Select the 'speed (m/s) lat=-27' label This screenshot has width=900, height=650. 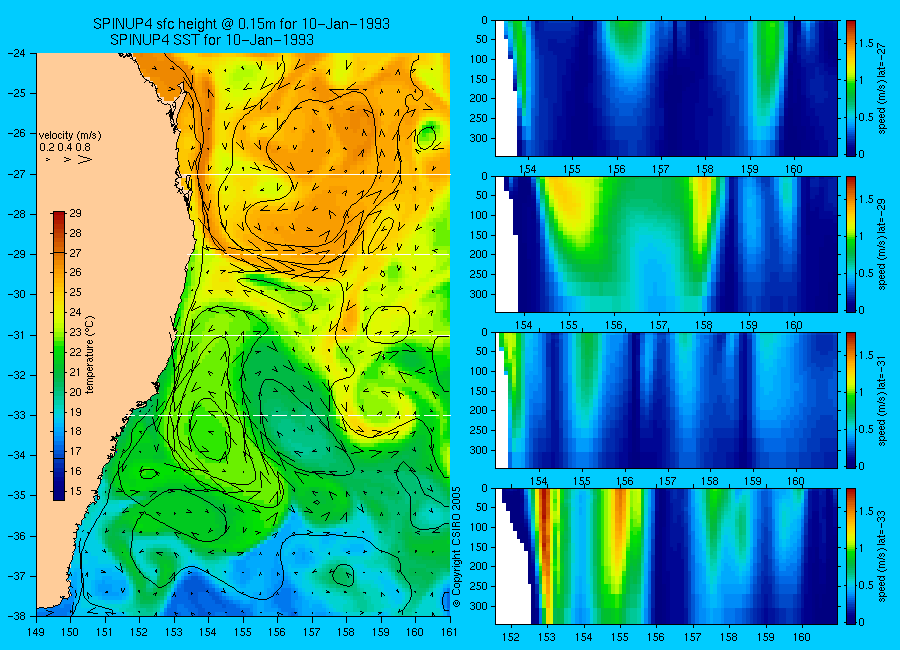coord(882,88)
